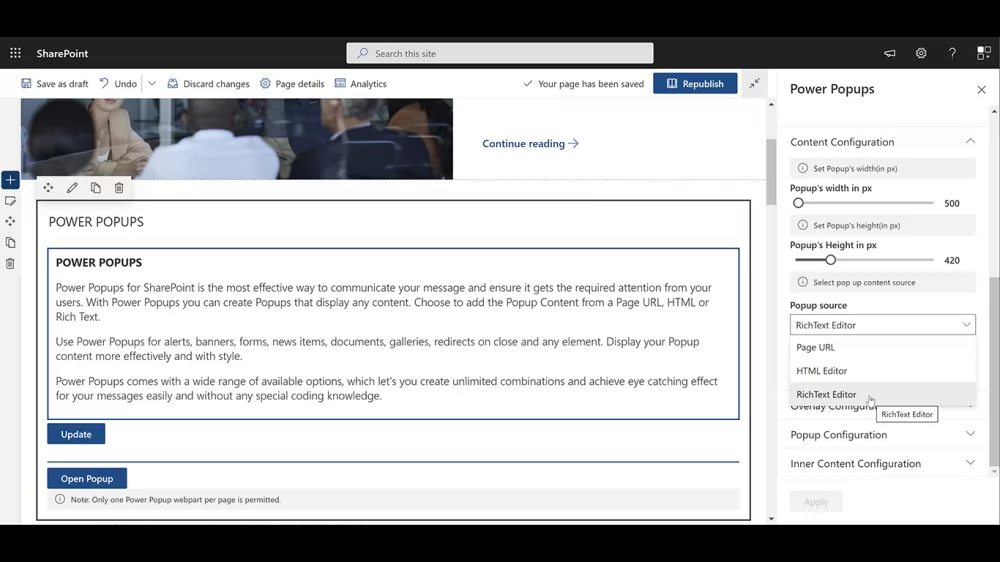Expand Inner Content Configuration section
Viewport: 1000px width, 562px height.
(883, 463)
